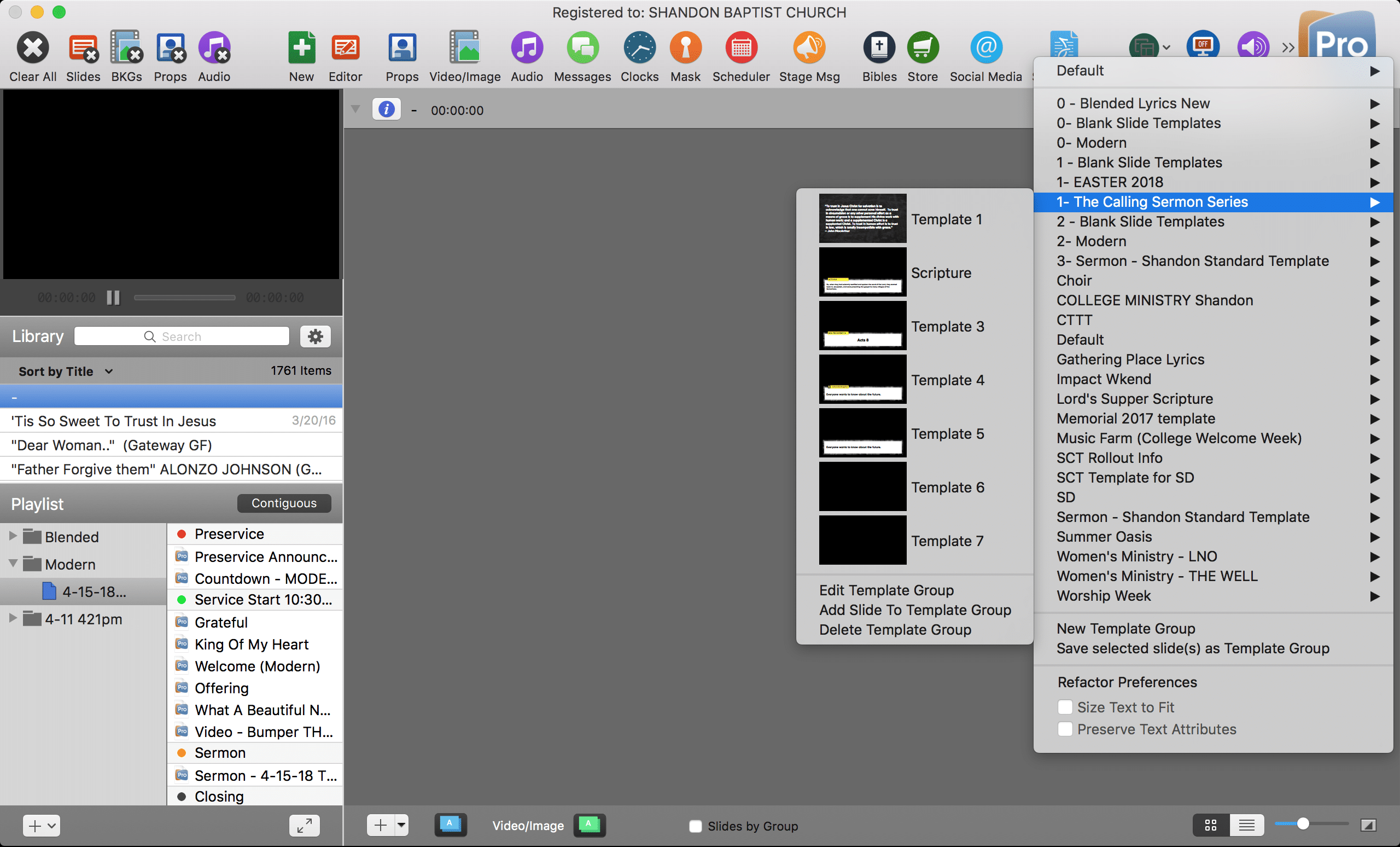Click green Video/Image A icon
This screenshot has height=847, width=1400.
tap(589, 825)
